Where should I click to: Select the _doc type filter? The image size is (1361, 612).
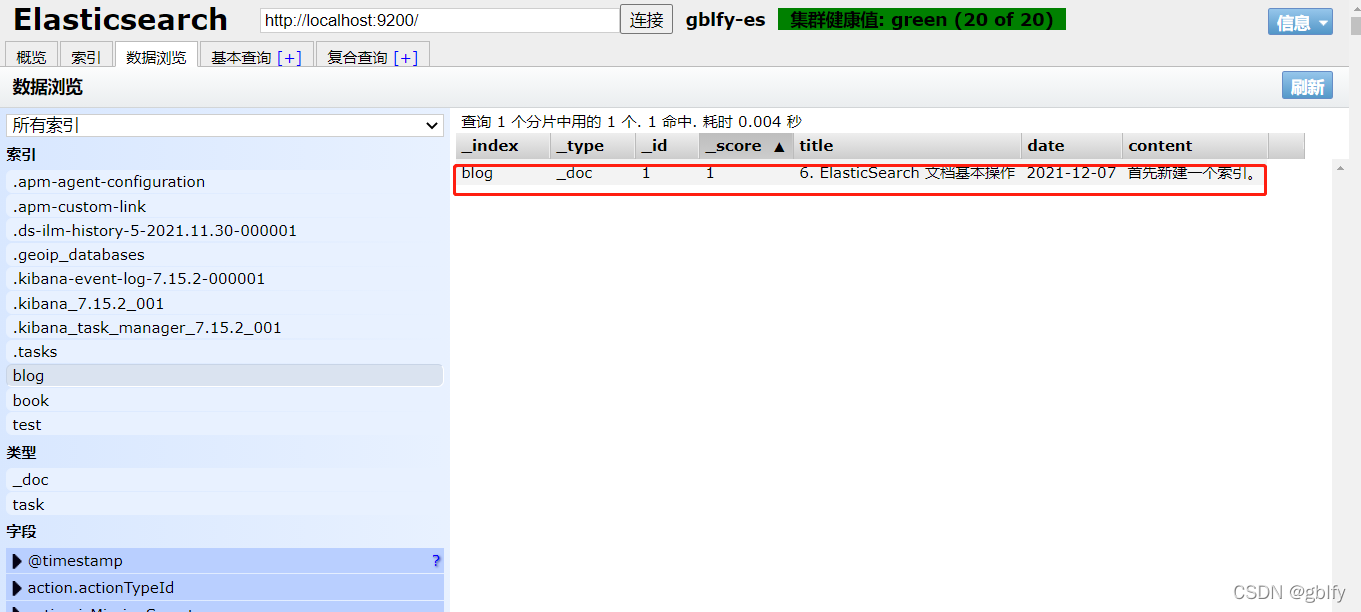[225, 480]
